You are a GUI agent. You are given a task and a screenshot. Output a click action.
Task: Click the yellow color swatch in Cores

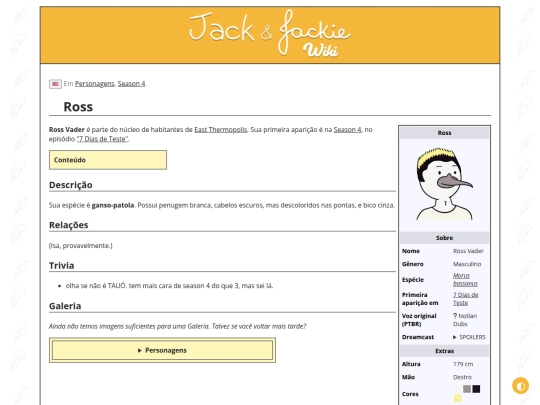tap(457, 398)
